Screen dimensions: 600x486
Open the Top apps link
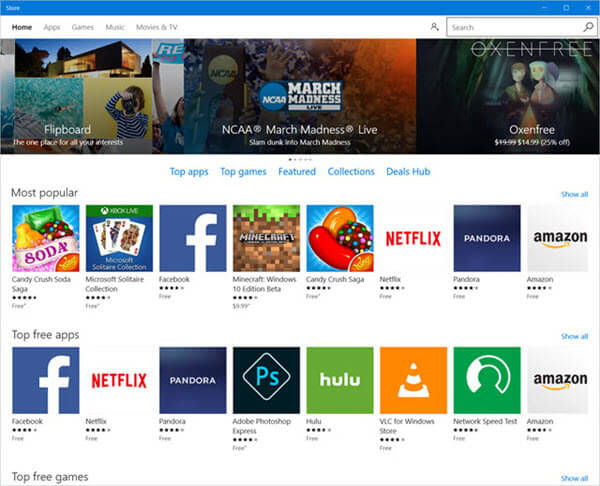click(189, 172)
